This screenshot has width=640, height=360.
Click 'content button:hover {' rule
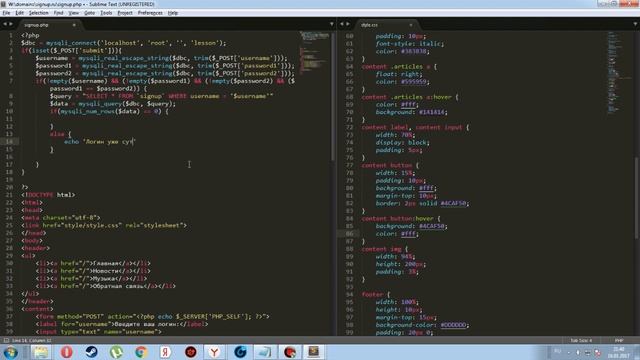click(401, 218)
